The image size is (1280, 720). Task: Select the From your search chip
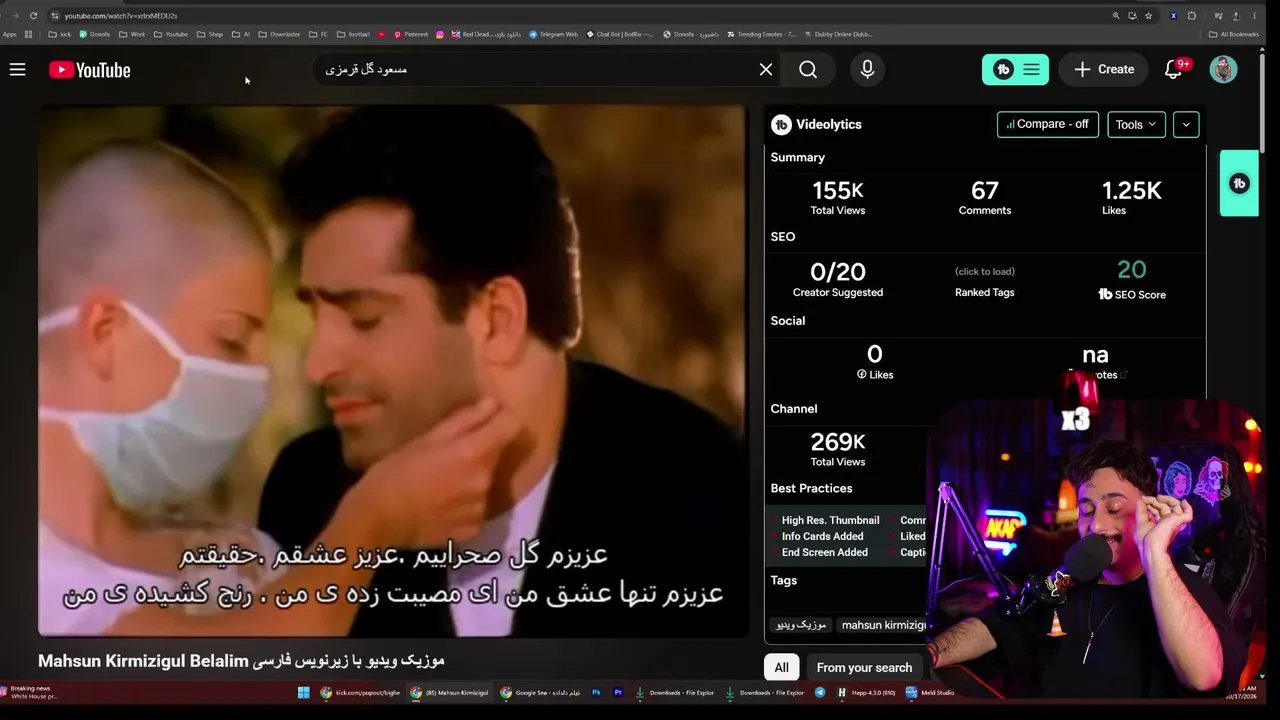tap(864, 667)
